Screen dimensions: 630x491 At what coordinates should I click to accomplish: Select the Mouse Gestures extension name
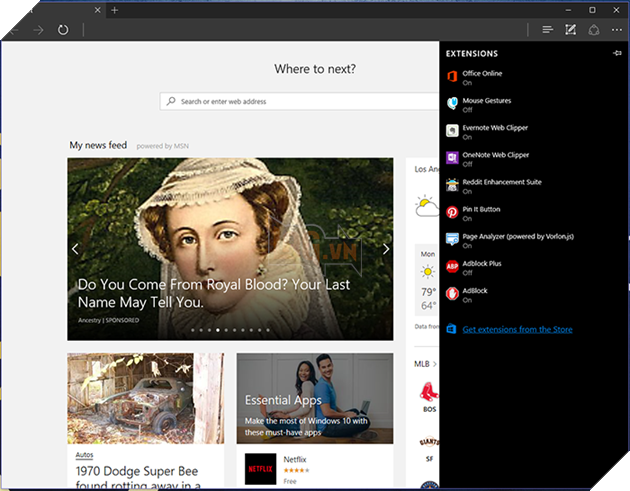(487, 100)
